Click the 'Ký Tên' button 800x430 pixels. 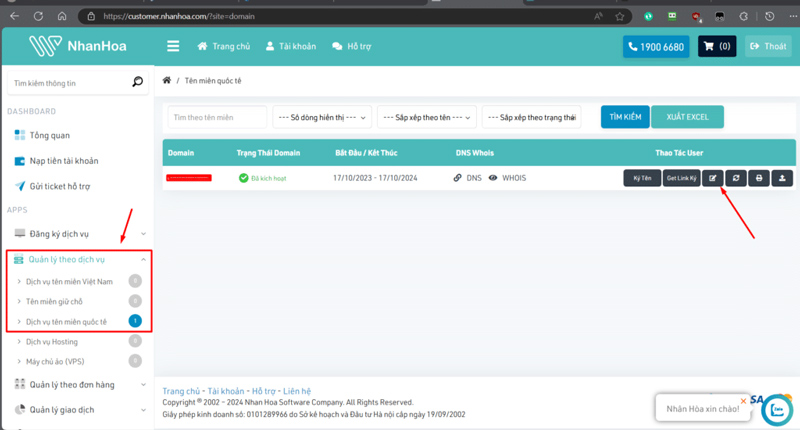(x=642, y=178)
